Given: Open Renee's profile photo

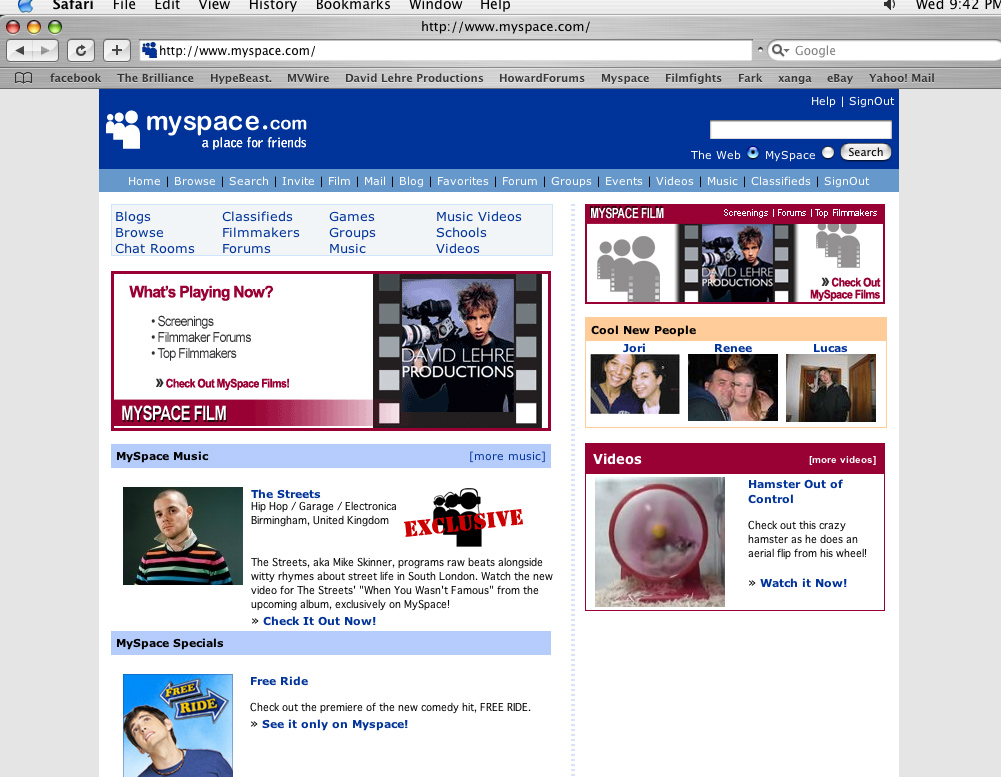Looking at the screenshot, I should [x=733, y=387].
